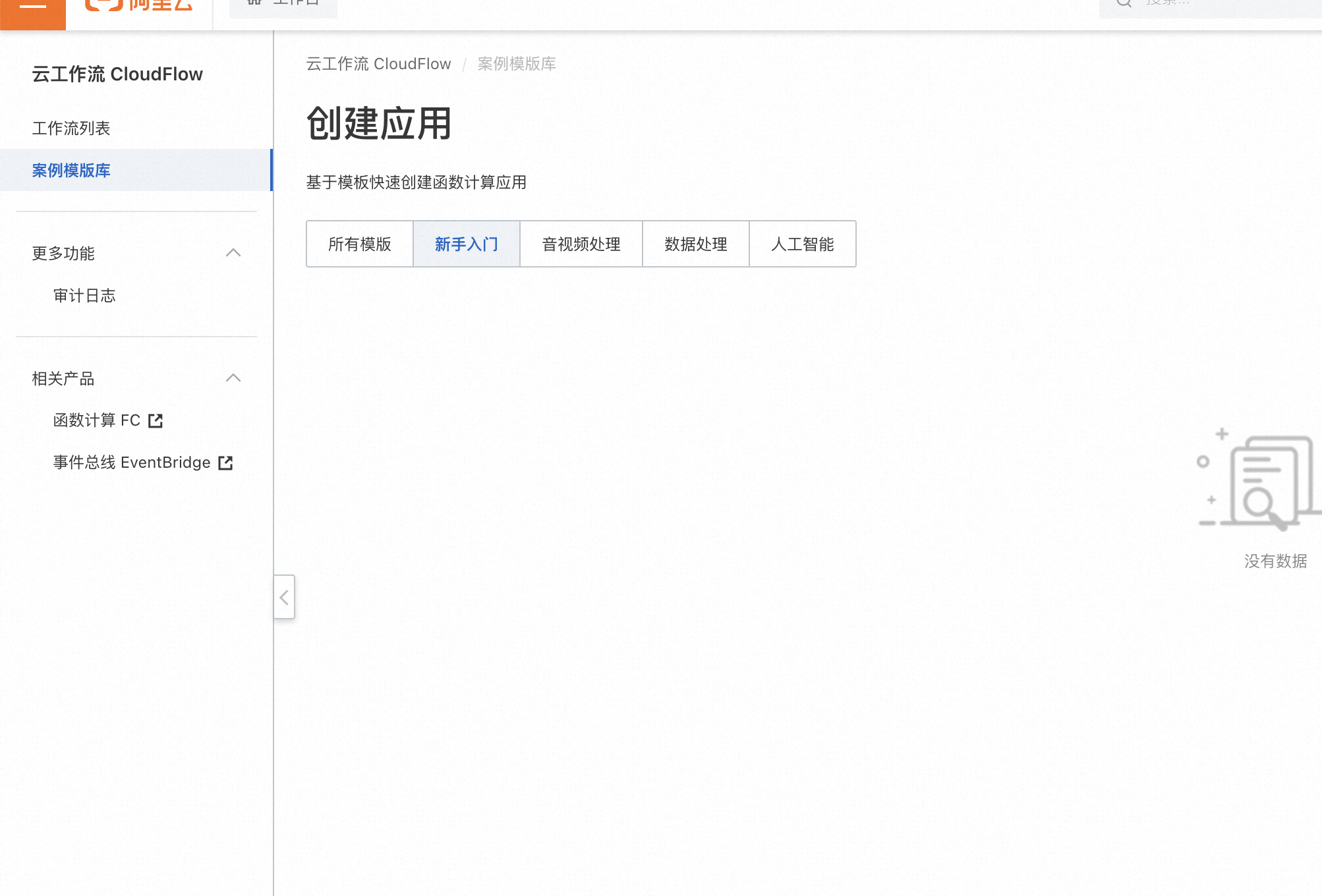Viewport: 1322px width, 896px height.
Task: Collapse the sidebar with arrow handle
Action: [284, 597]
